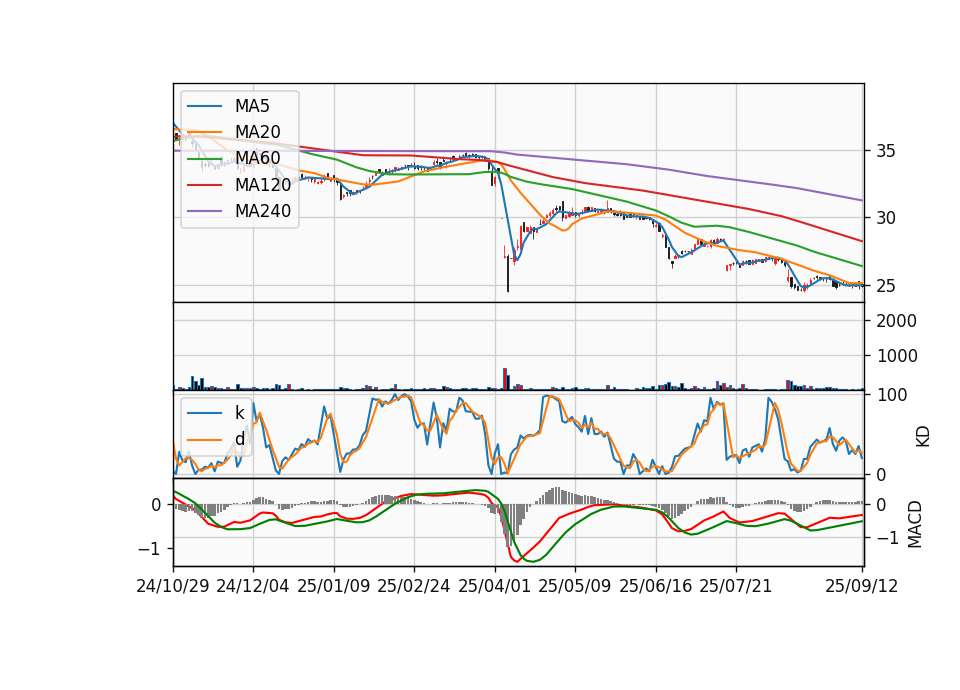Viewport: 960px width, 690px height.
Task: Click the 24/10/29 date axis label
Action: pyautogui.click(x=172, y=586)
